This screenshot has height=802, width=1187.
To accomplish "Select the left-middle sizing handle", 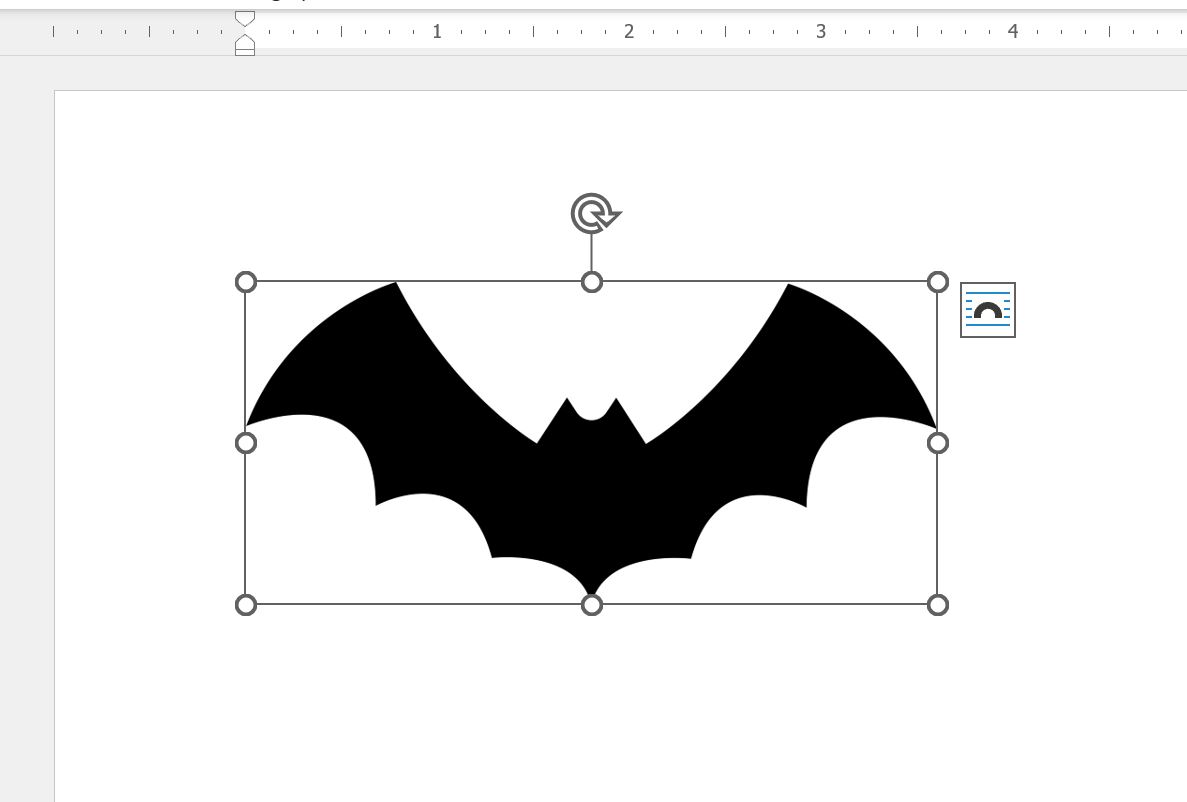I will tap(246, 443).
